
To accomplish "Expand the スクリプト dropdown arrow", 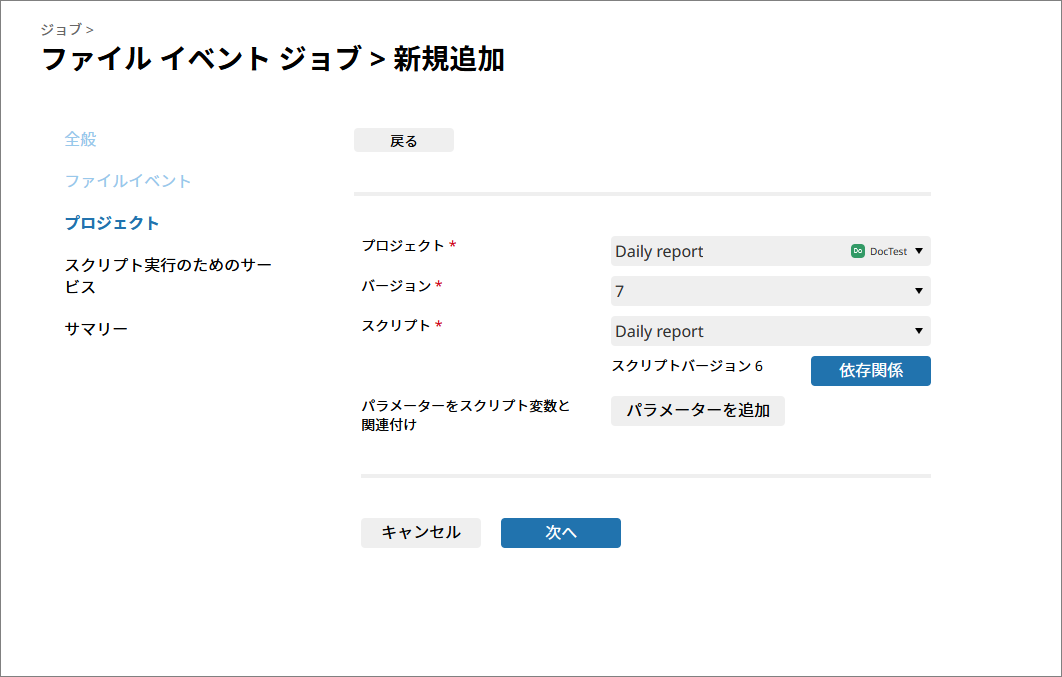I will pyautogui.click(x=918, y=331).
